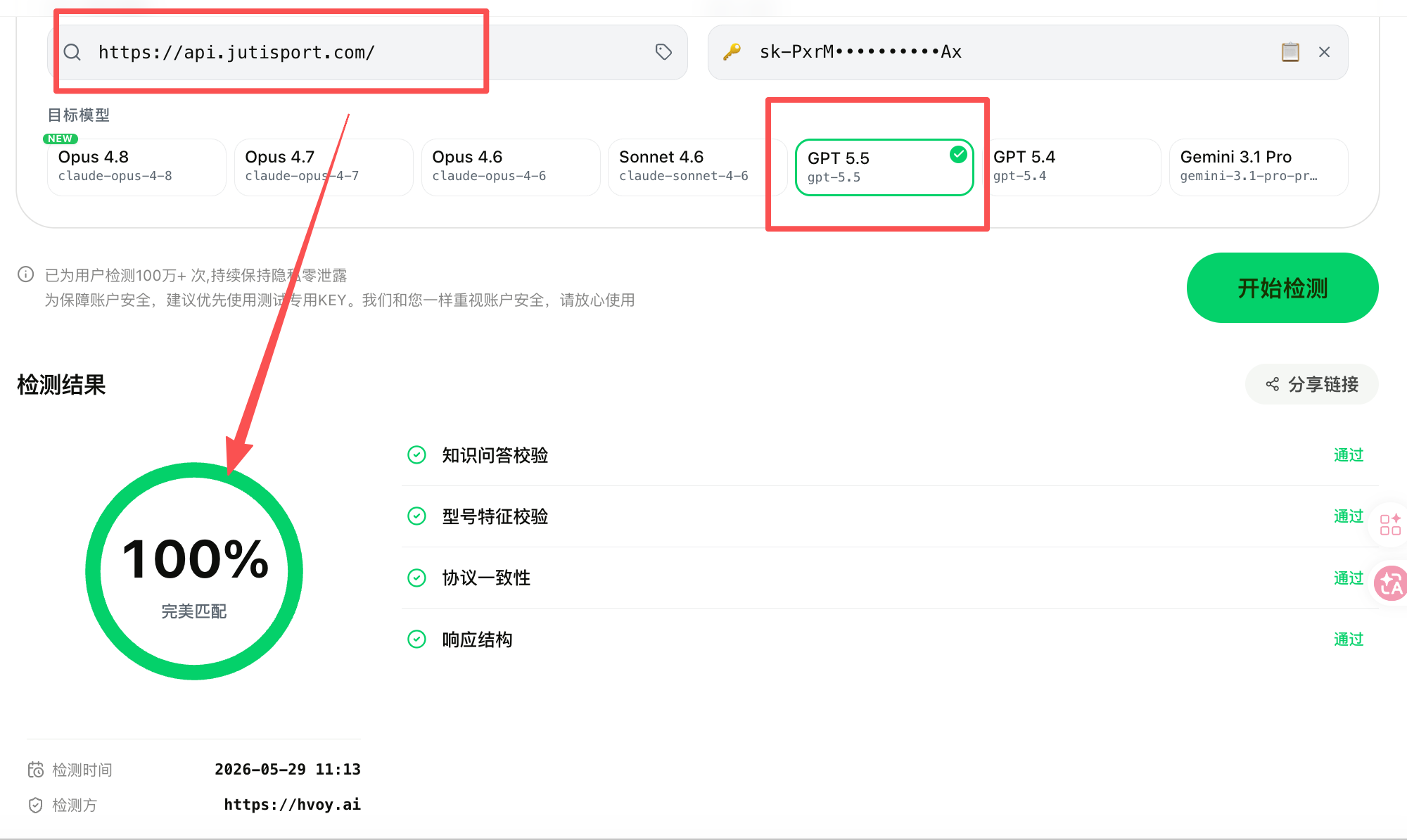Click the API URL input field
This screenshot has height=840, width=1407.
point(367,52)
